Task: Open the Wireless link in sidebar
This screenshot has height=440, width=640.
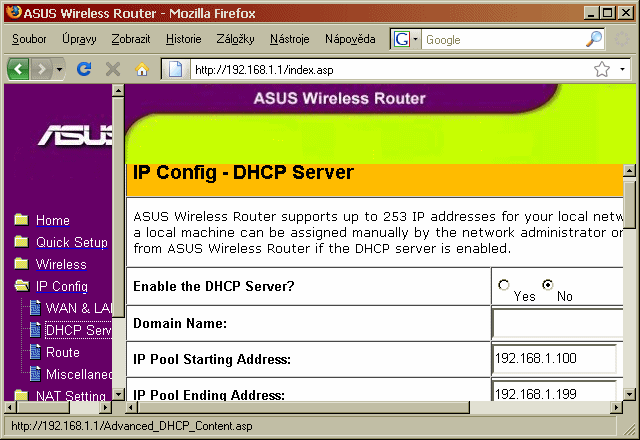Action: pos(61,264)
